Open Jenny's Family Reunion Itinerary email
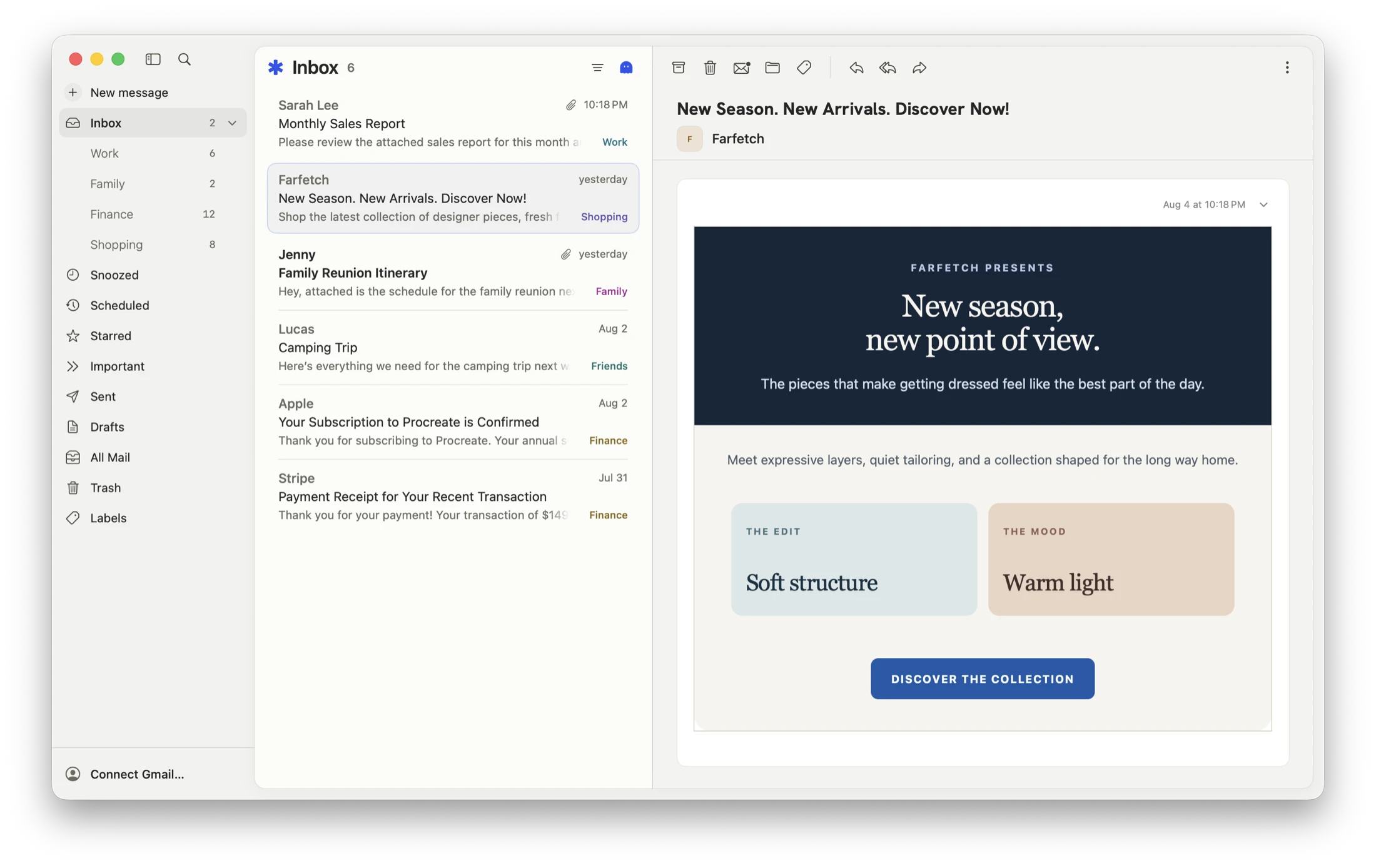Viewport: 1376px width, 868px height. pyautogui.click(x=453, y=273)
